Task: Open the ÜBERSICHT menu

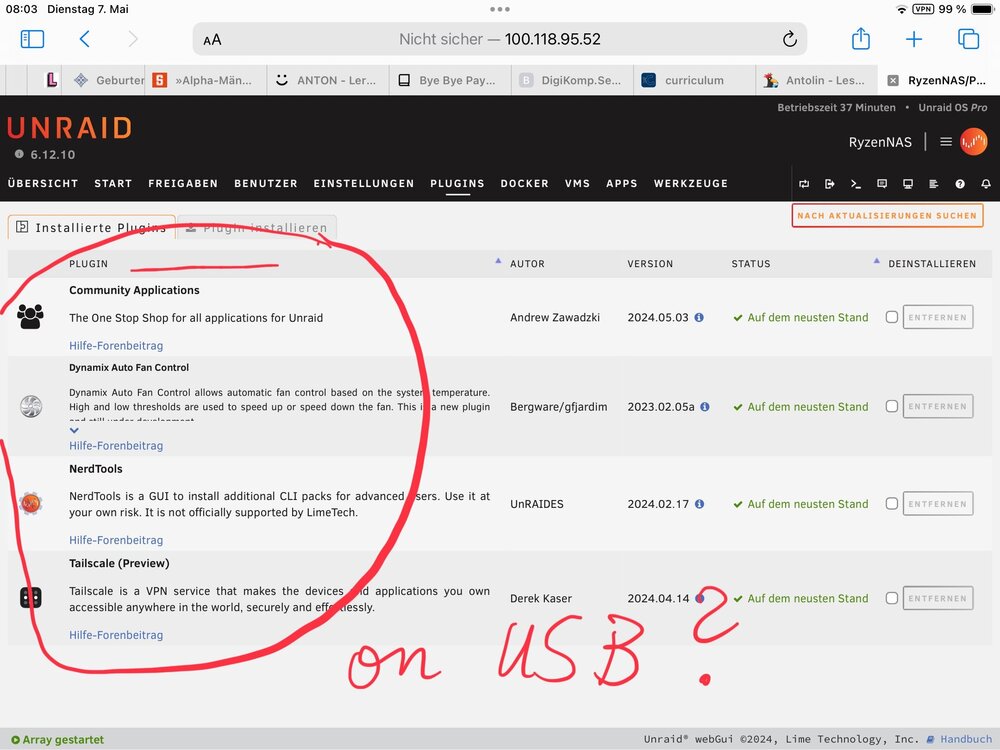Action: 43,184
